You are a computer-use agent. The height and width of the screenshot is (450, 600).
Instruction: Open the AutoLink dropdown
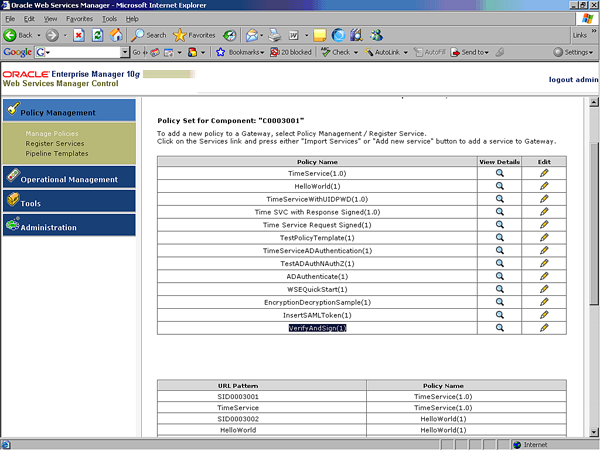coord(406,52)
